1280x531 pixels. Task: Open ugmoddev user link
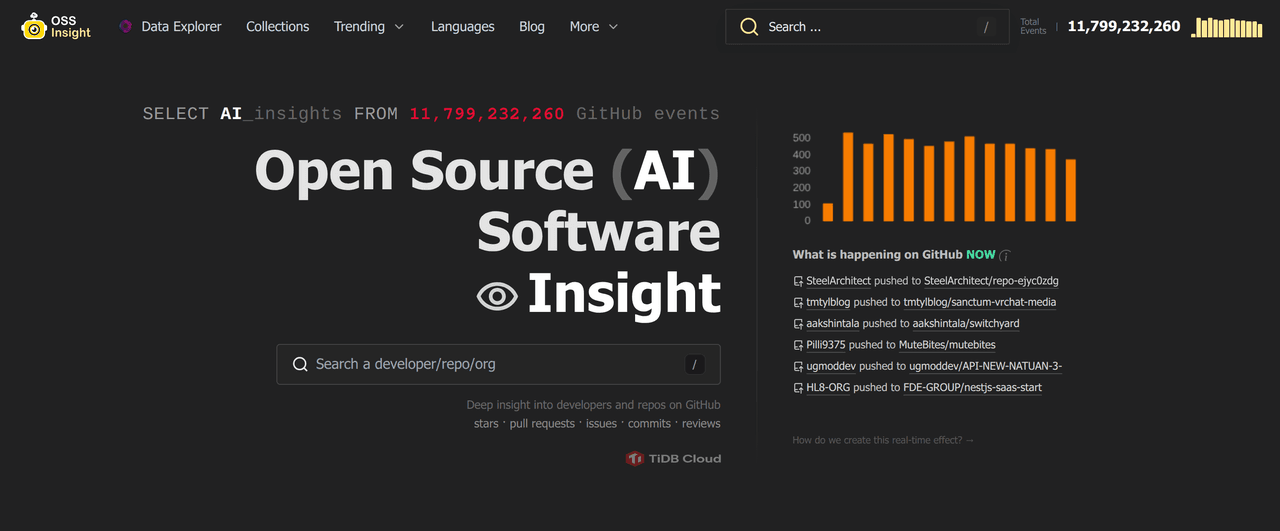(x=831, y=367)
